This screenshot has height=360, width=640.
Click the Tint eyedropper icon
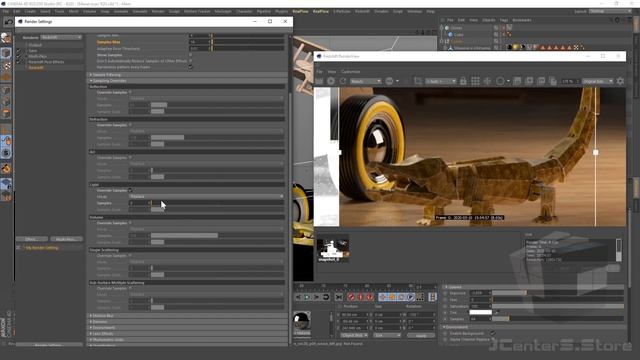point(497,313)
